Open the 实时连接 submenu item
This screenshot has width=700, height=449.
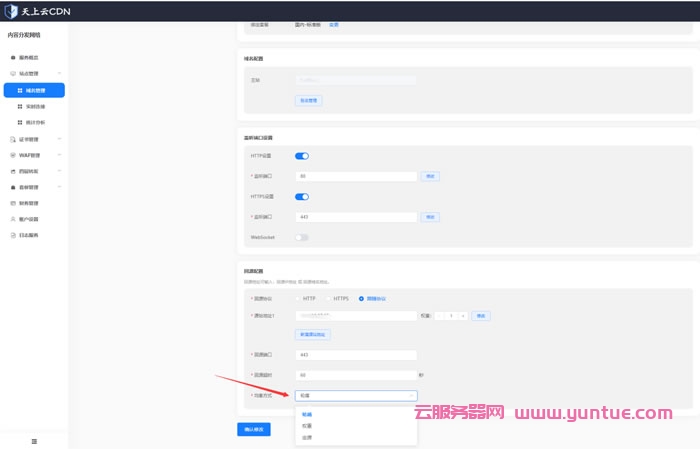click(35, 106)
